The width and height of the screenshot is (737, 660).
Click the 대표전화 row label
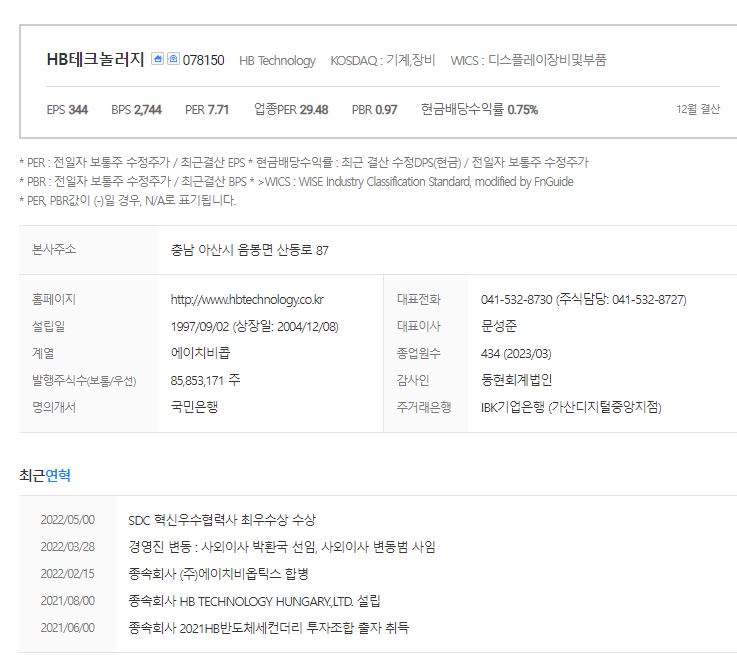click(x=419, y=299)
